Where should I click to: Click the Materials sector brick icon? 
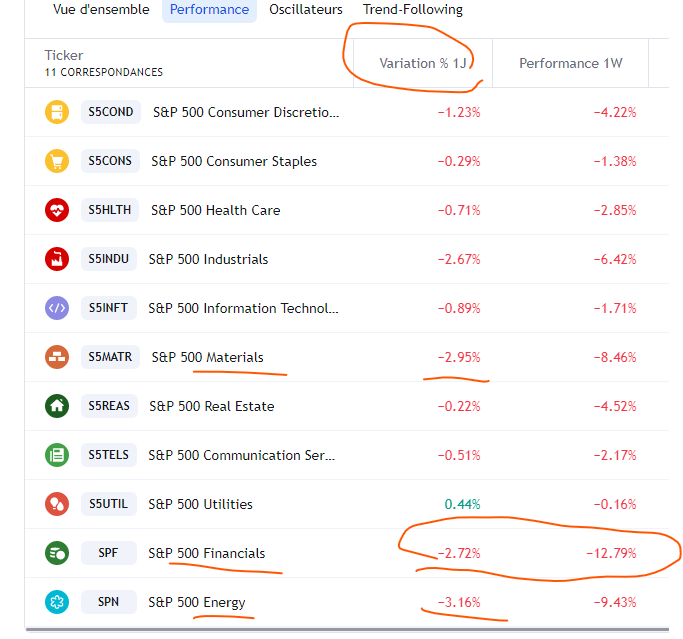(x=57, y=357)
